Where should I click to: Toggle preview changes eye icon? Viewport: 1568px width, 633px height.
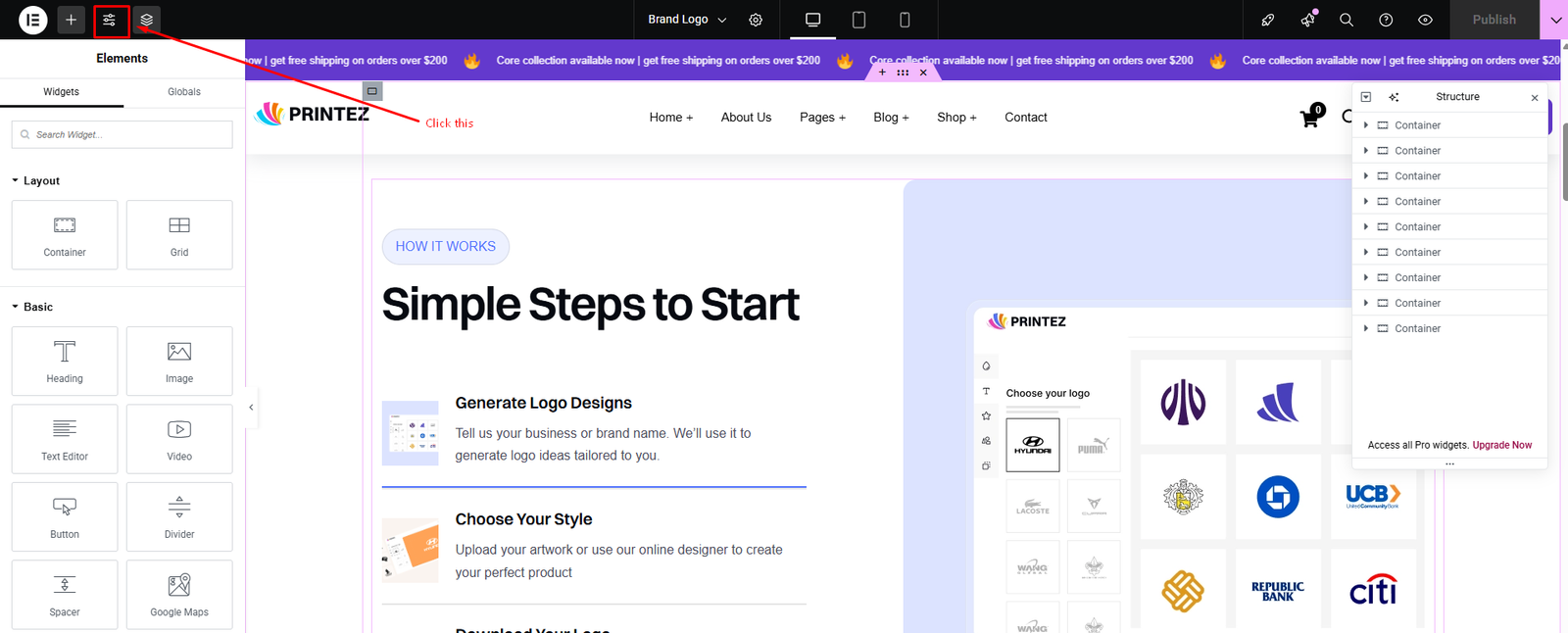coord(1425,20)
